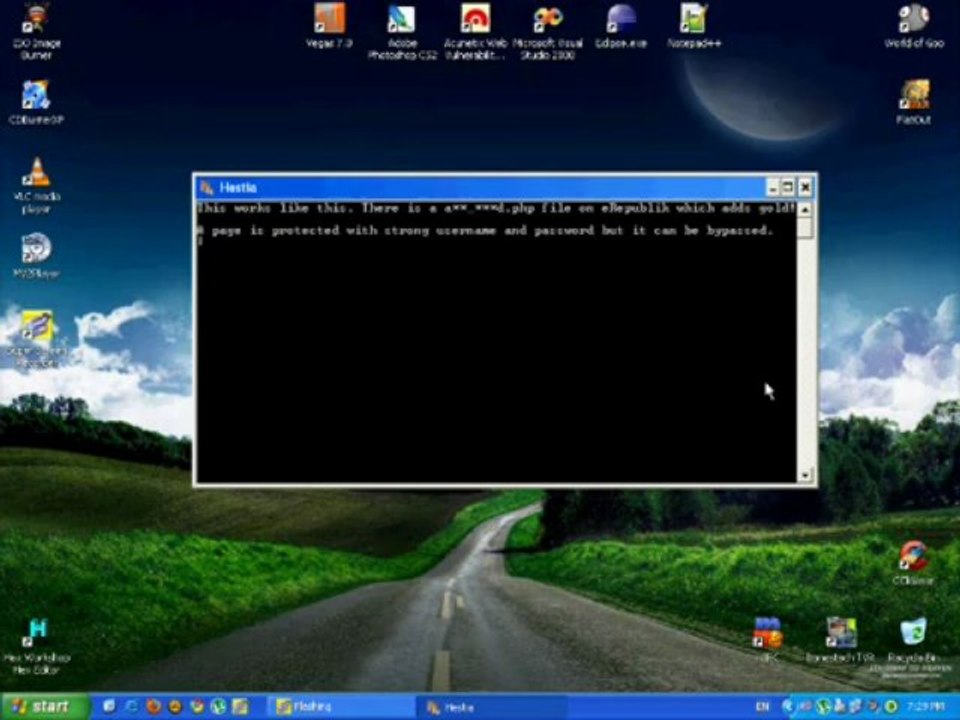Click the Hestia window title bar icon
Image resolution: width=960 pixels, height=720 pixels.
(x=207, y=187)
